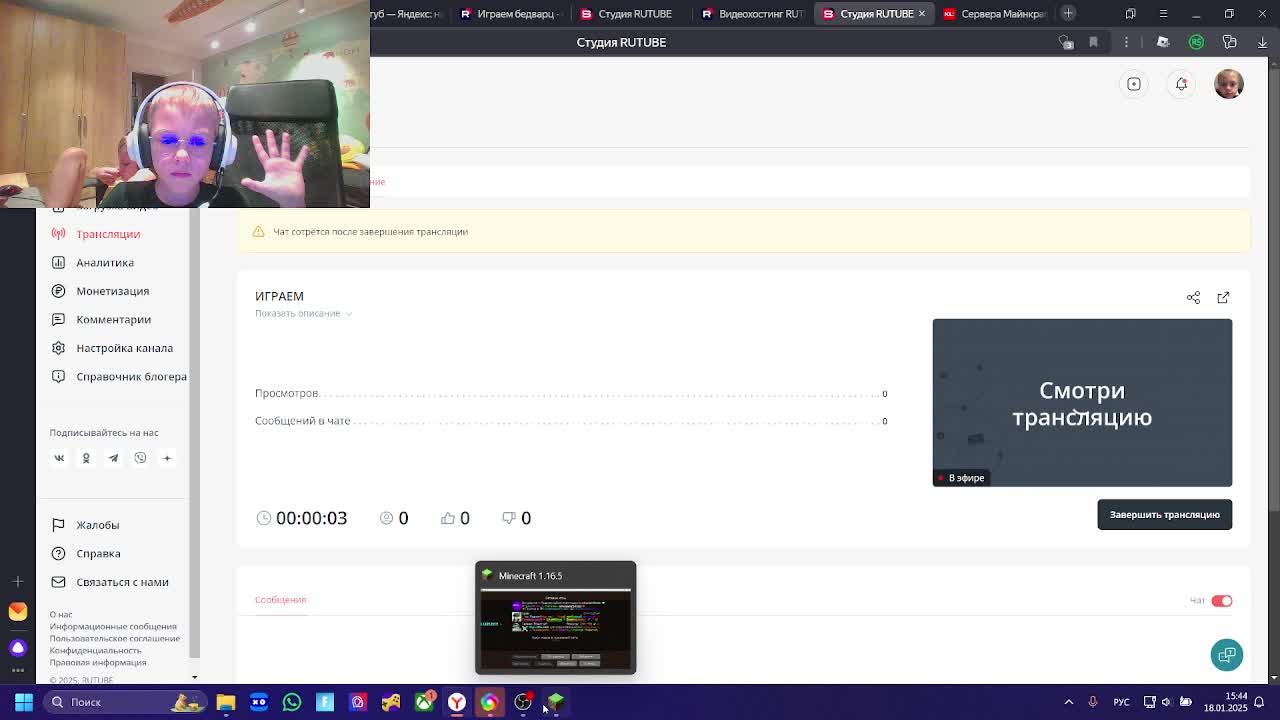Click the upload video icon in header
This screenshot has height=720, width=1280.
pyautogui.click(x=1134, y=84)
